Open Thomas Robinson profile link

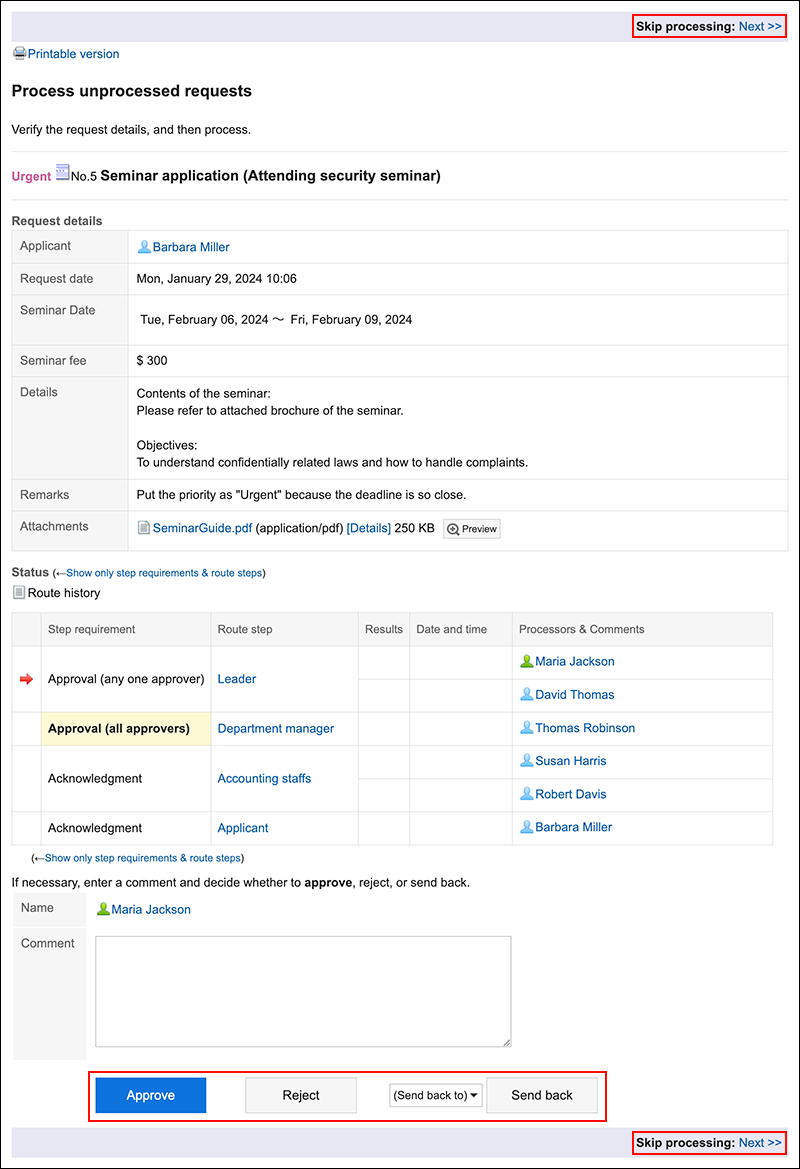click(585, 728)
